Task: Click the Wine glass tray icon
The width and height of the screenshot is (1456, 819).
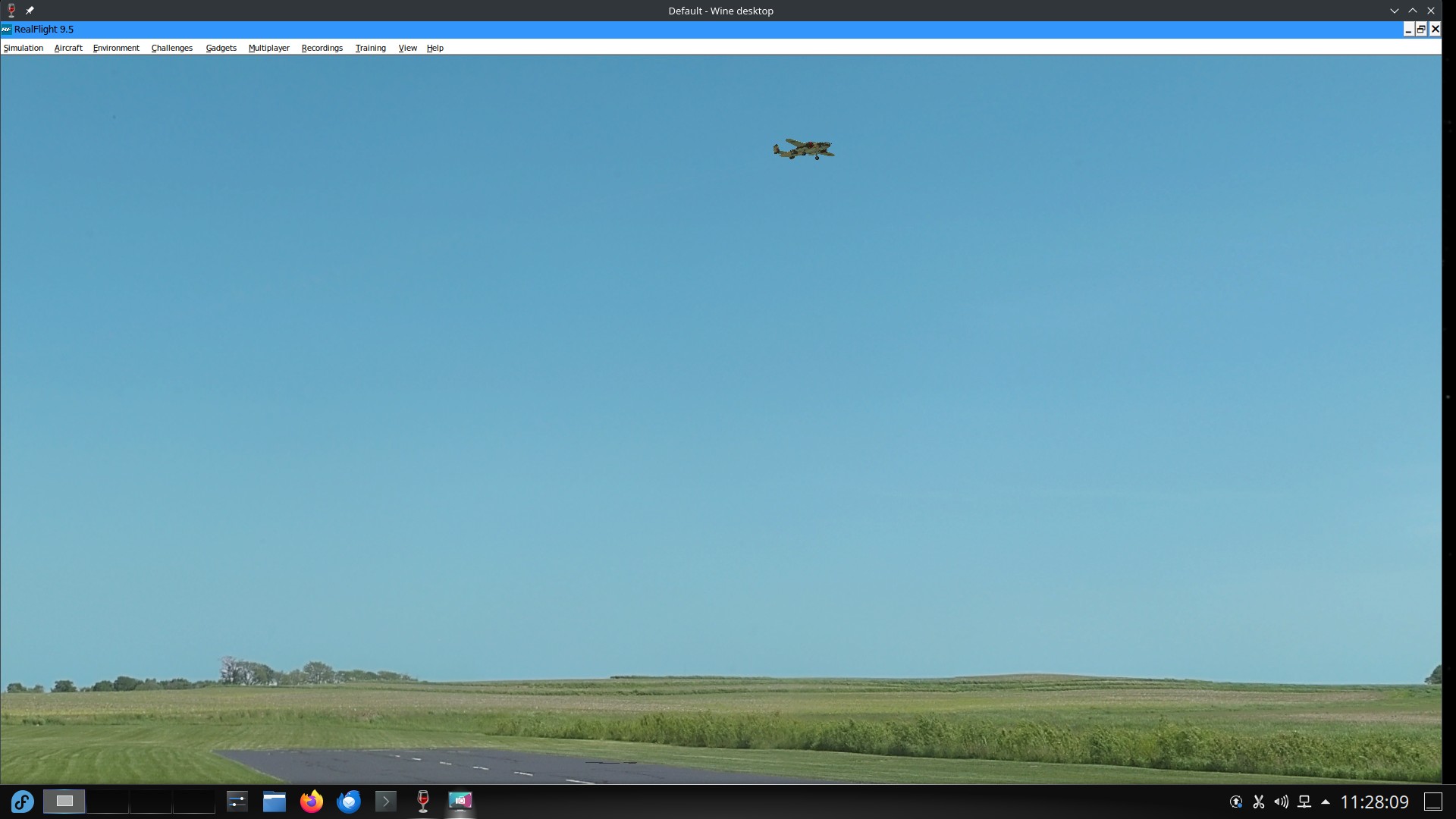Action: [x=422, y=802]
